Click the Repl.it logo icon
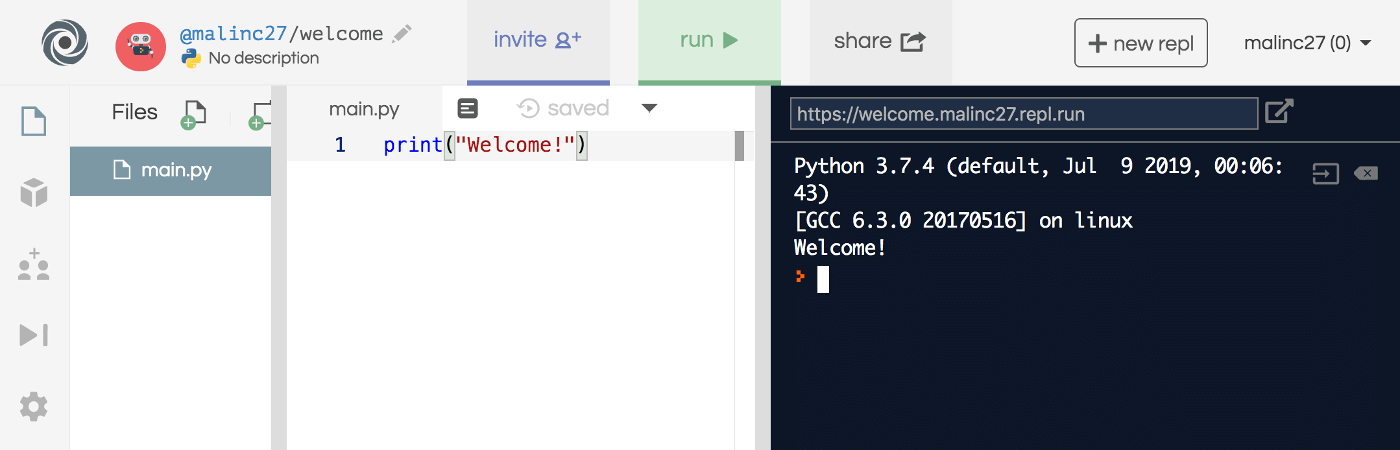Viewport: 1400px width, 450px height. tap(66, 43)
